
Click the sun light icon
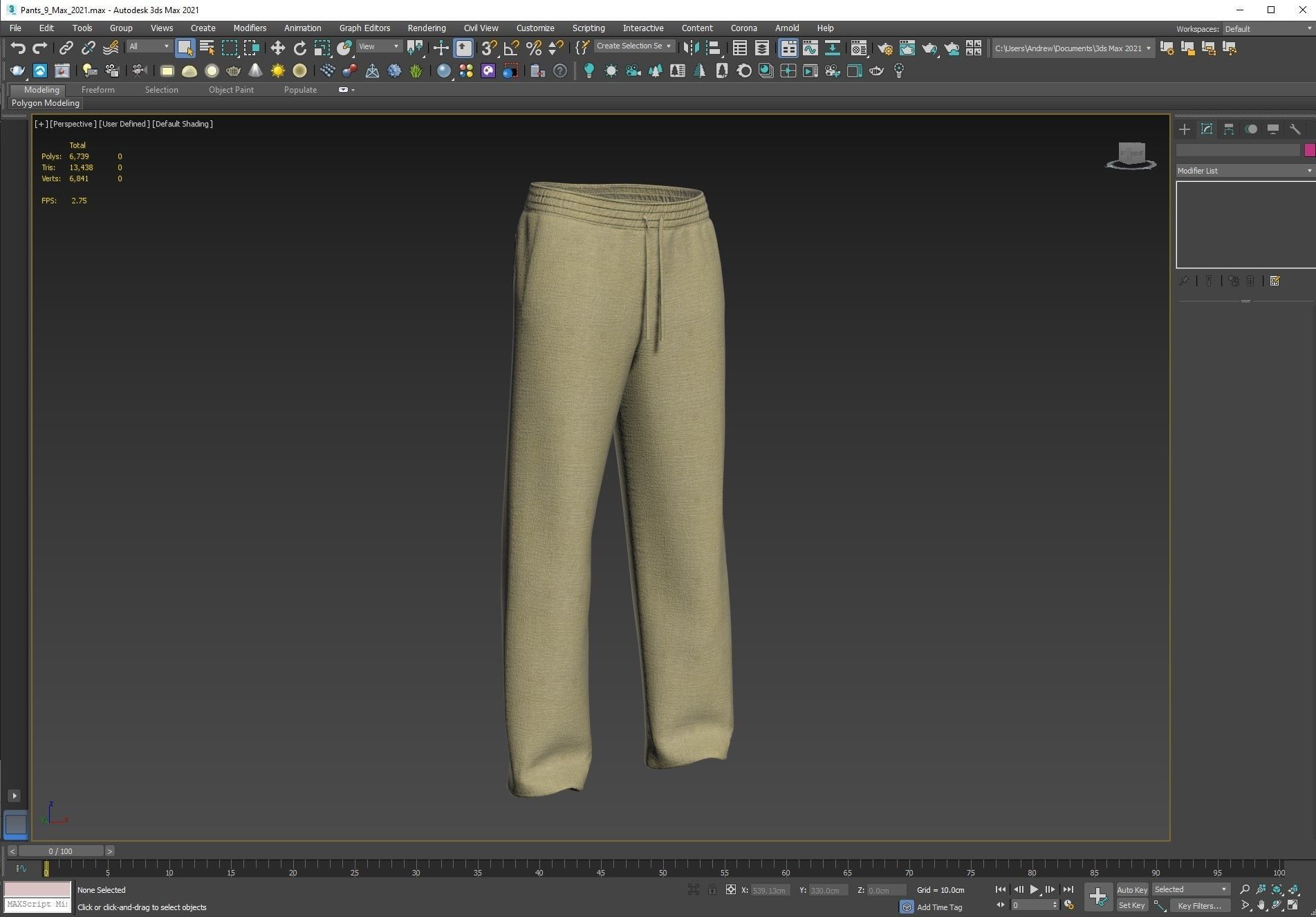[277, 71]
